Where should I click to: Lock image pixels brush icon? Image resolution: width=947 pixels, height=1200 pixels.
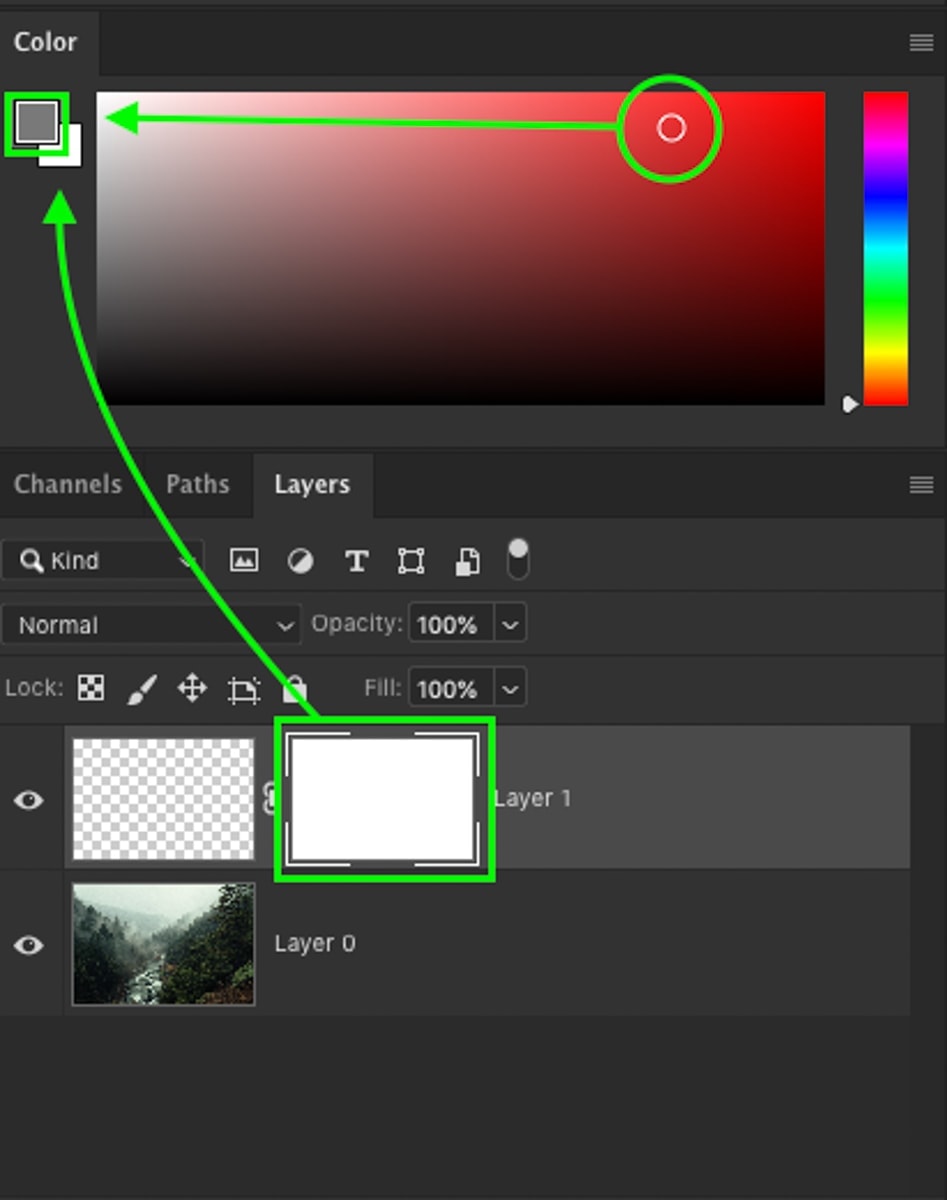tap(142, 689)
